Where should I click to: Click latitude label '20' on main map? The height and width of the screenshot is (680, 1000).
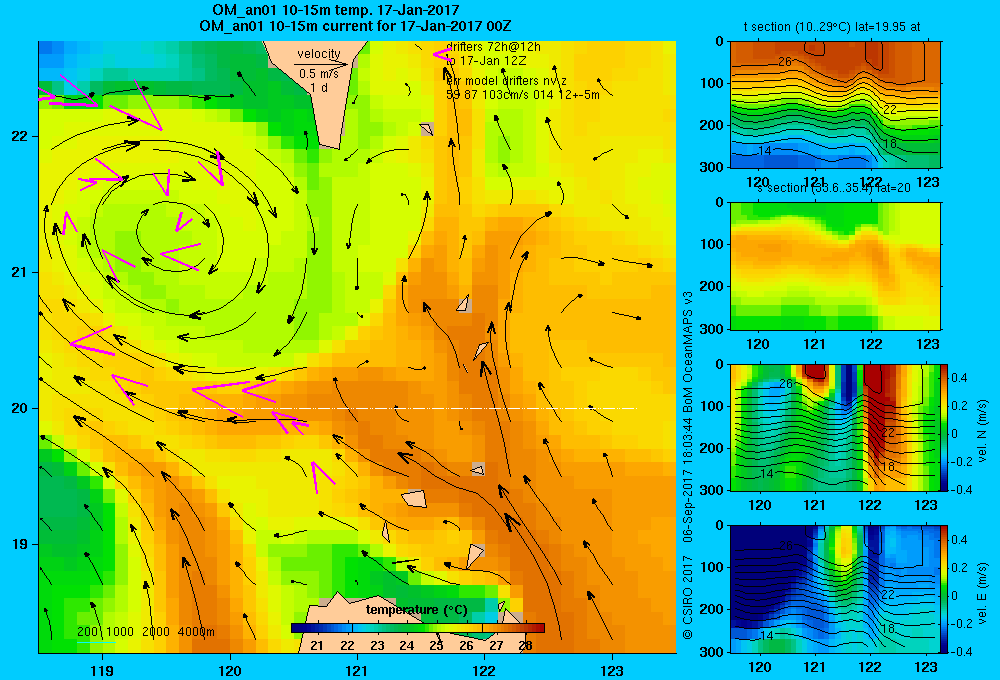19,408
